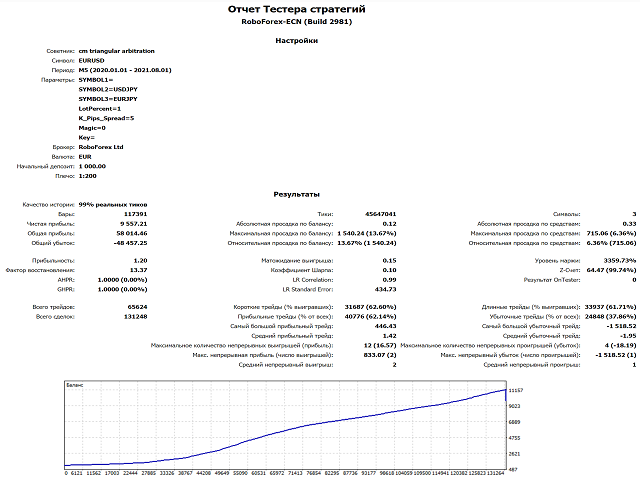Viewport: 640px width, 480px height.
Task: Click the SYMBOL3=EURJPY parameter line
Action: click(108, 99)
